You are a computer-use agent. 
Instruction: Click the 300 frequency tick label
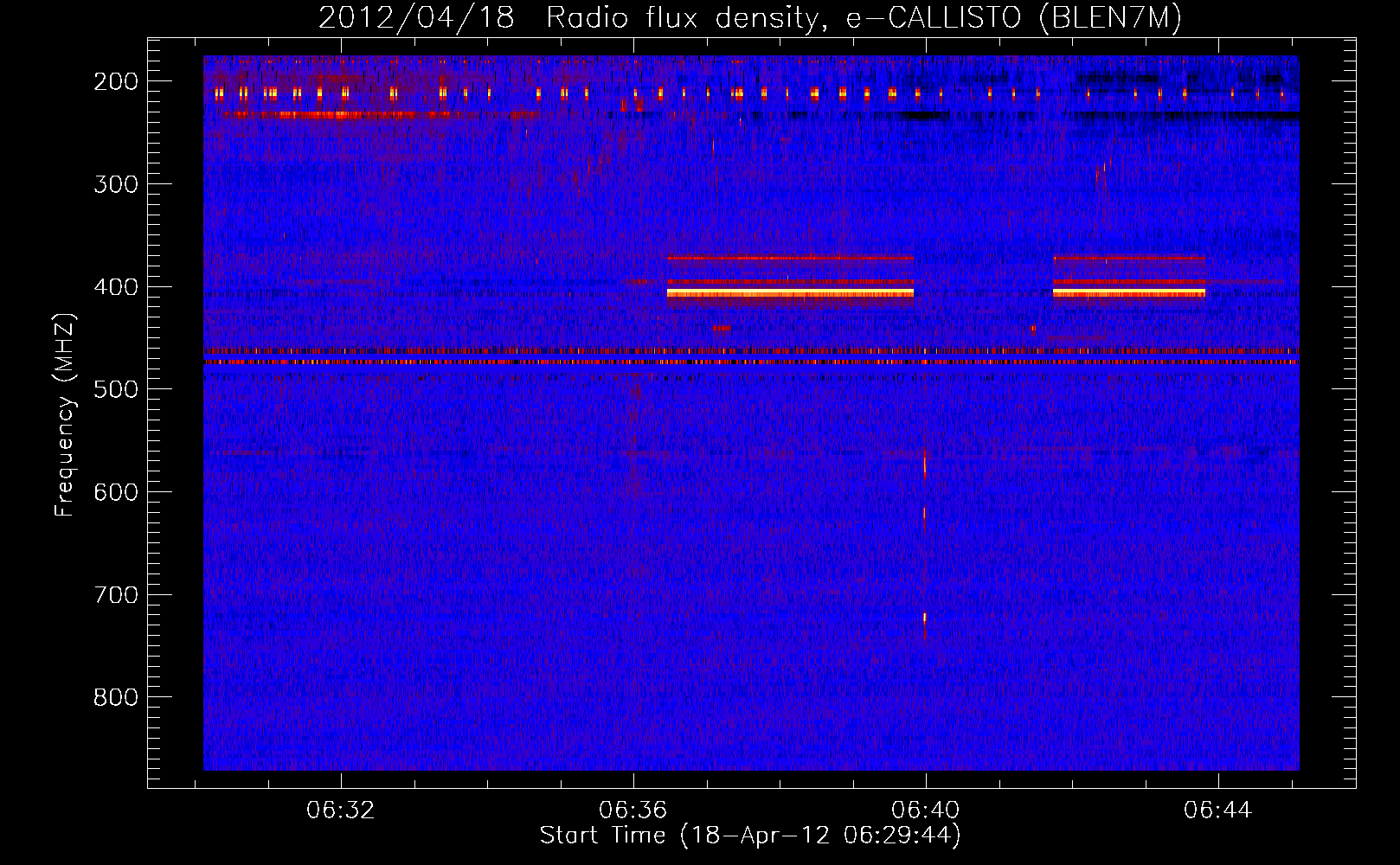tap(116, 184)
